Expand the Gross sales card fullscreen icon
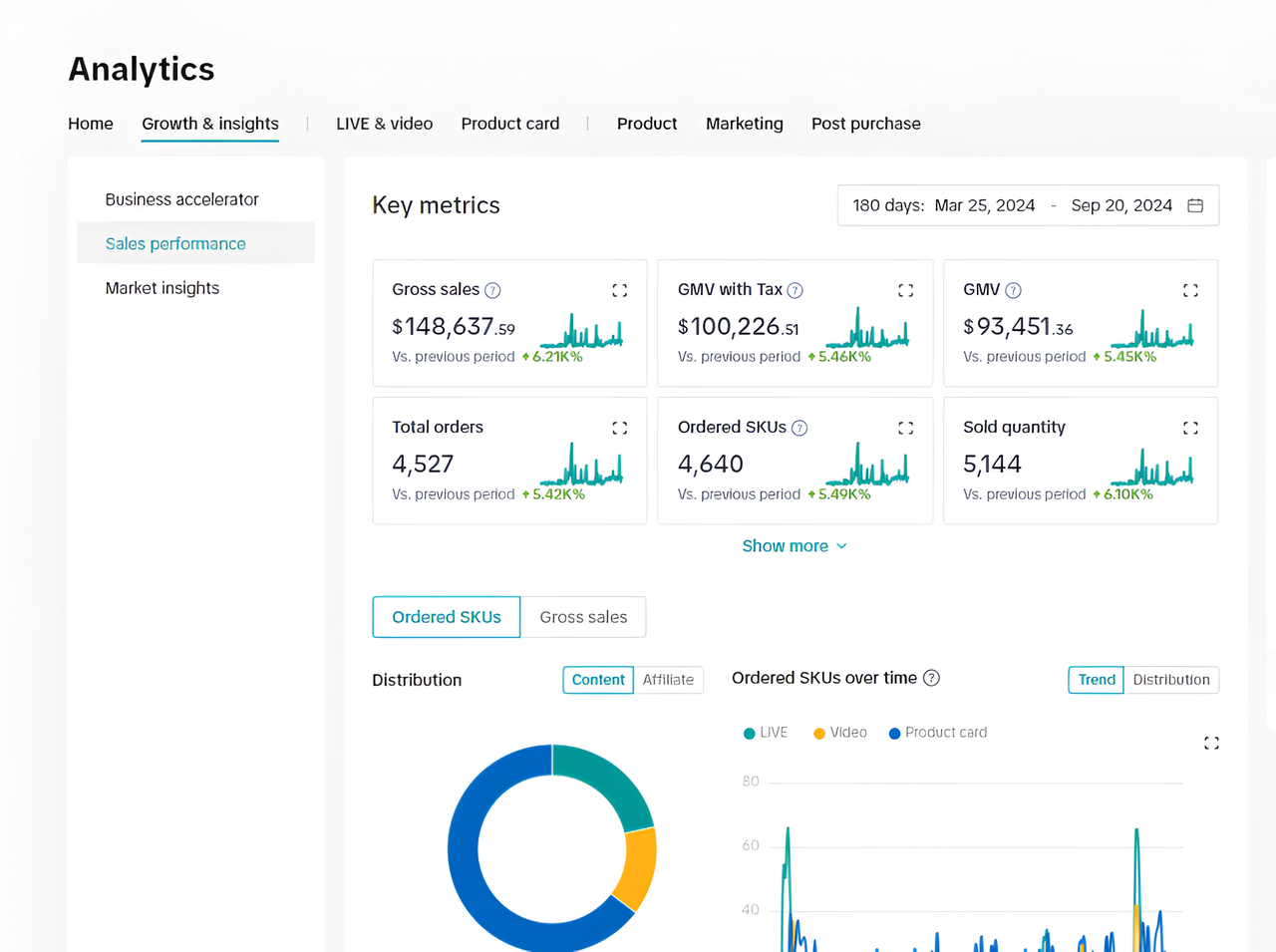This screenshot has width=1276, height=952. point(620,290)
